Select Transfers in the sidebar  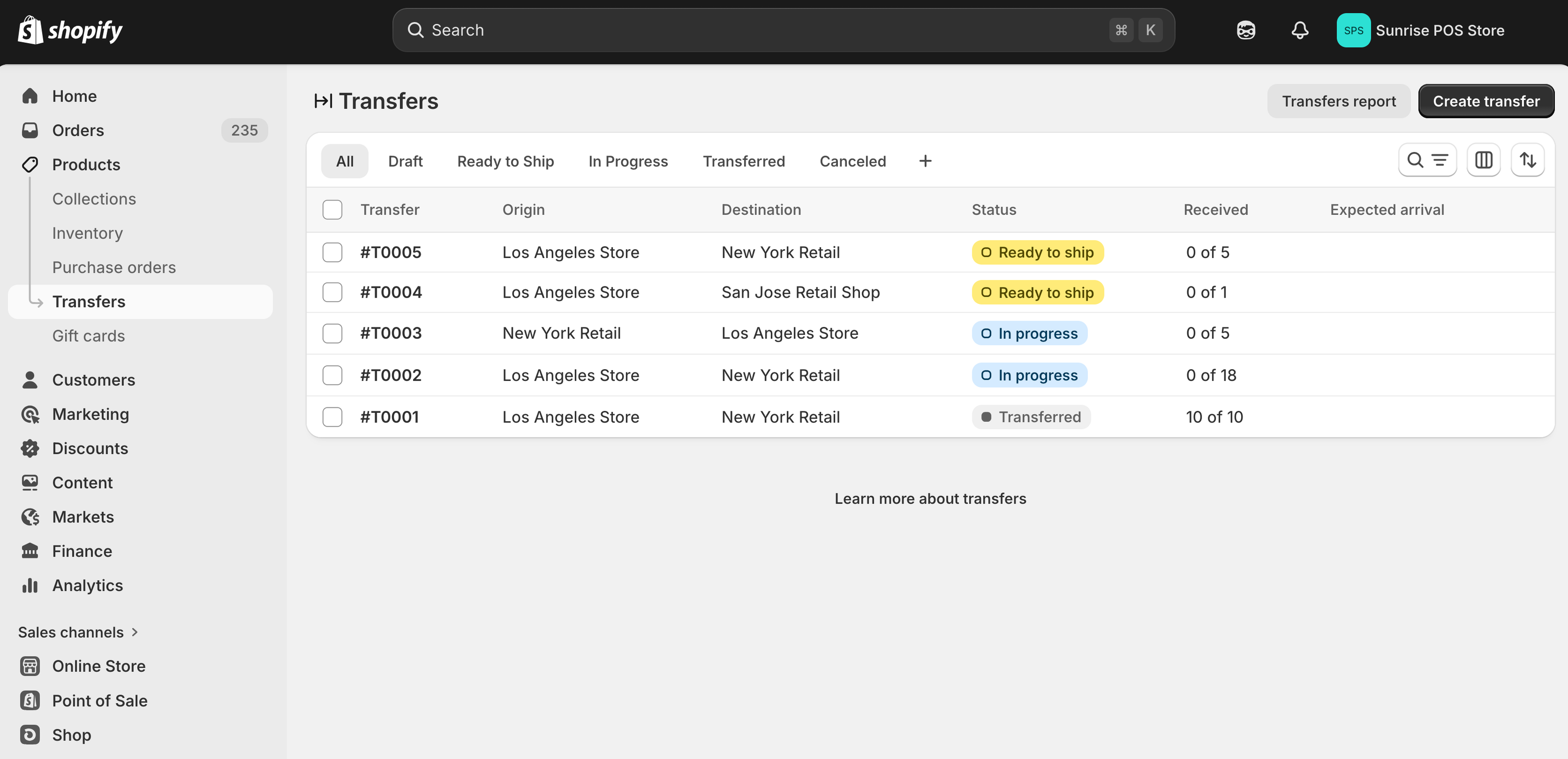coord(141,302)
